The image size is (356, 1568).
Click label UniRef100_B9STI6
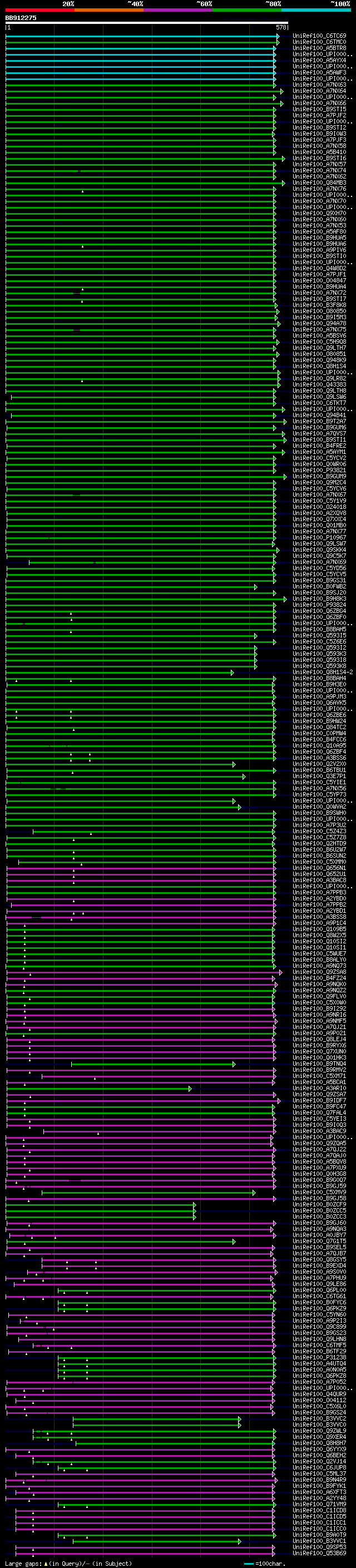pyautogui.click(x=319, y=159)
